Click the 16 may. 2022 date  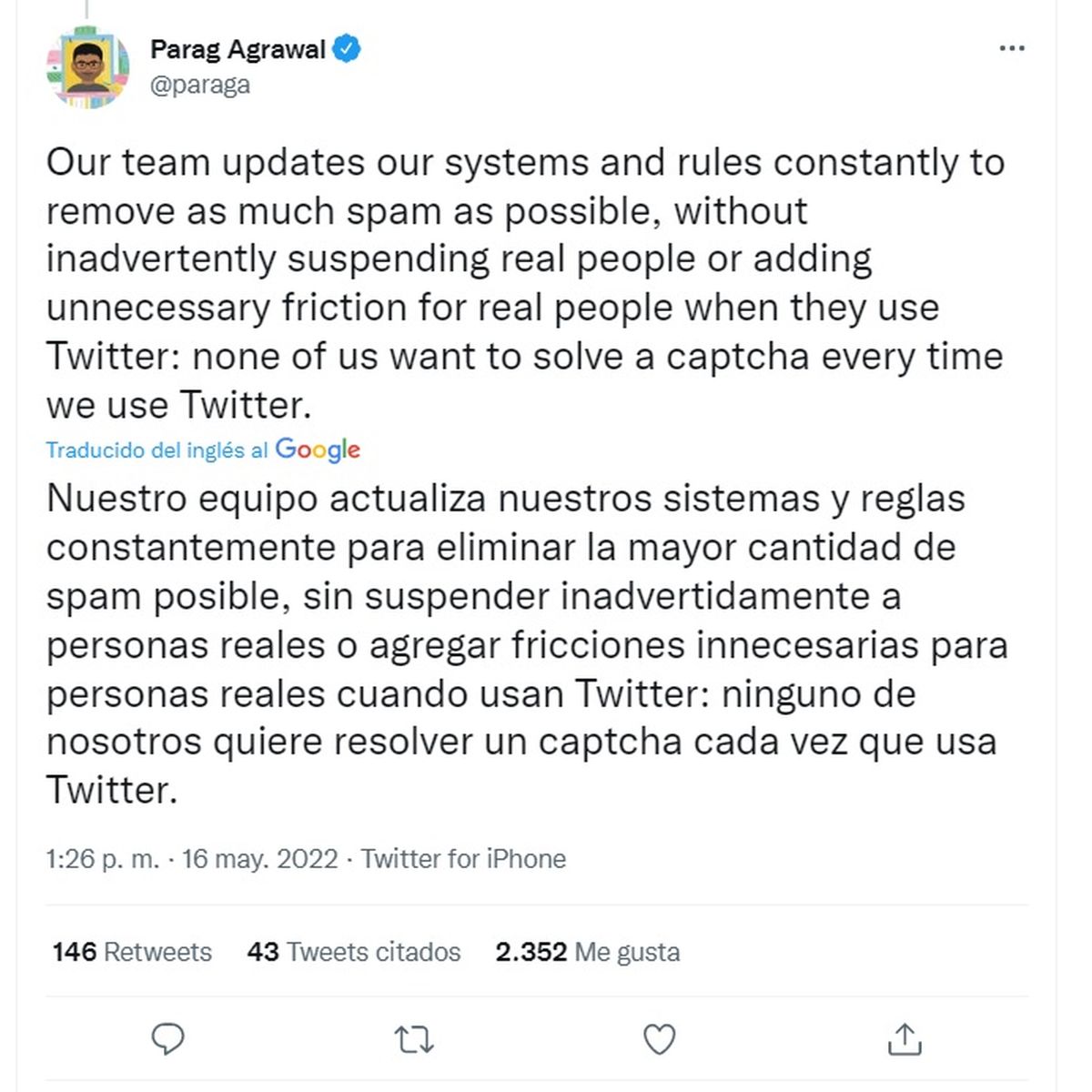pyautogui.click(x=260, y=859)
